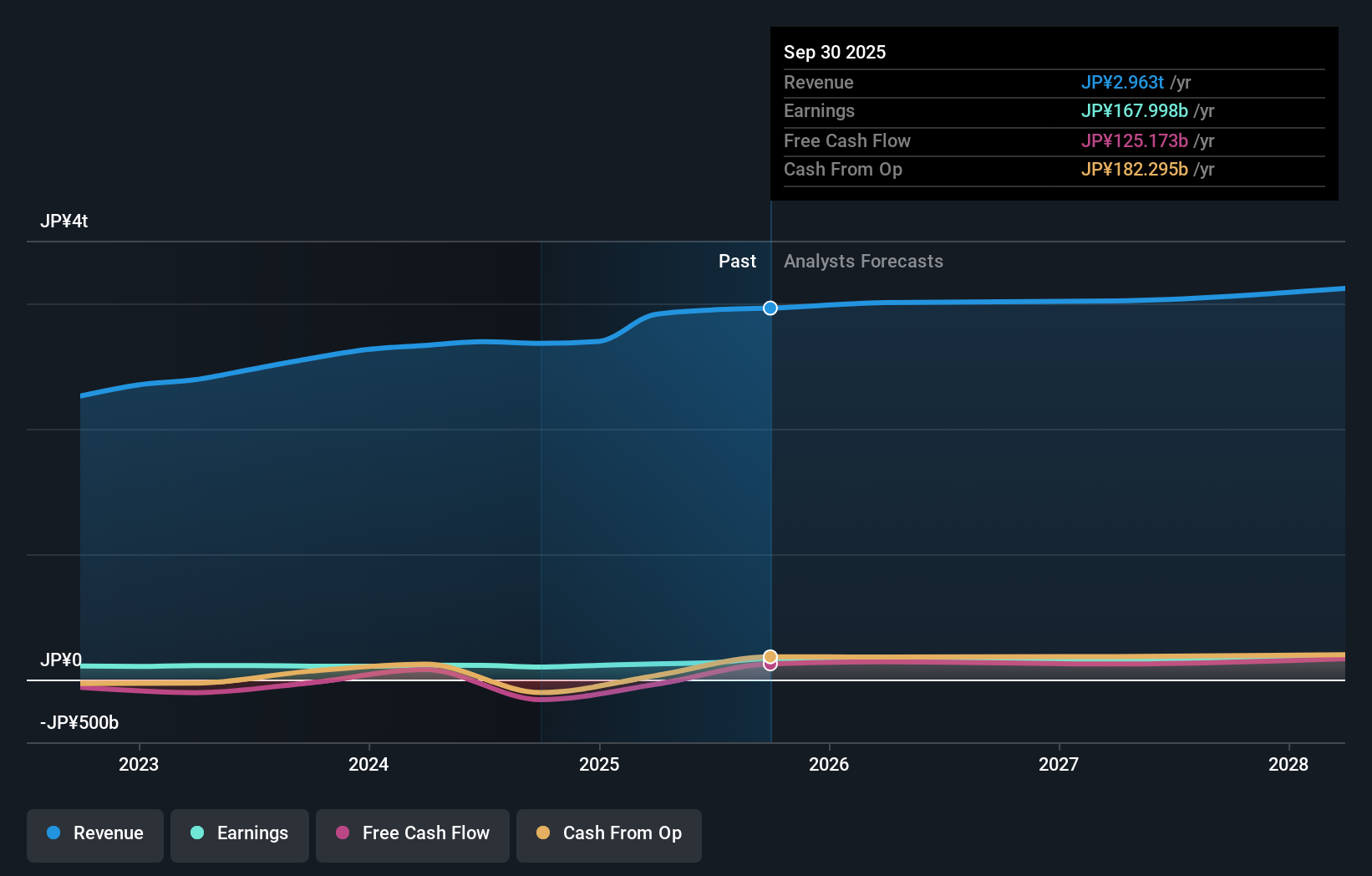This screenshot has height=876, width=1372.
Task: Click the 2025 x-axis label
Action: (x=599, y=765)
